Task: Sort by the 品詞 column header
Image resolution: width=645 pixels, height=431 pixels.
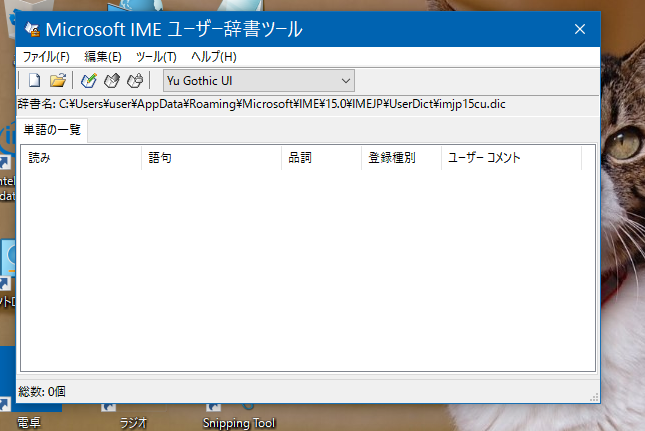Action: click(322, 158)
